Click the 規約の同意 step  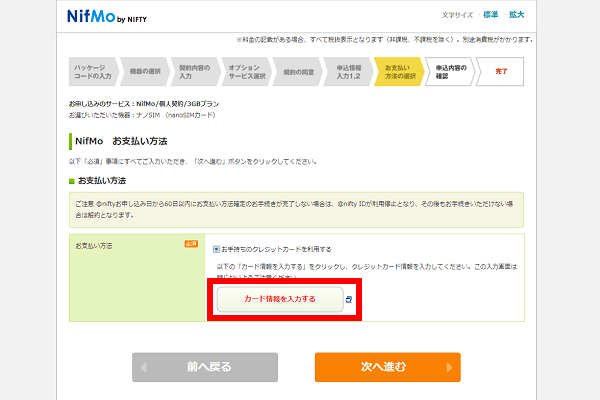[298, 72]
